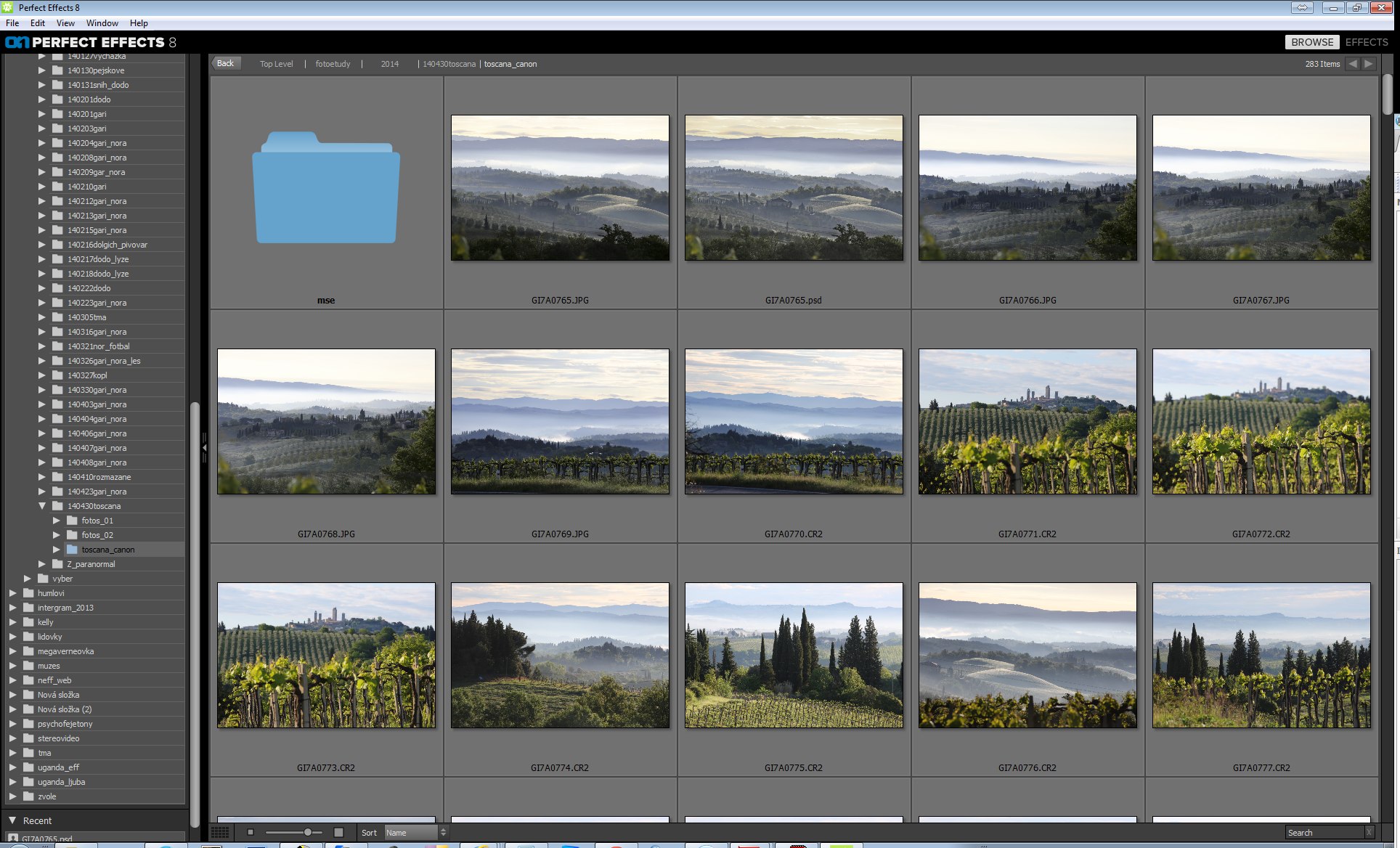
Task: Click the panel collapse handle beside folder tree
Action: point(204,447)
